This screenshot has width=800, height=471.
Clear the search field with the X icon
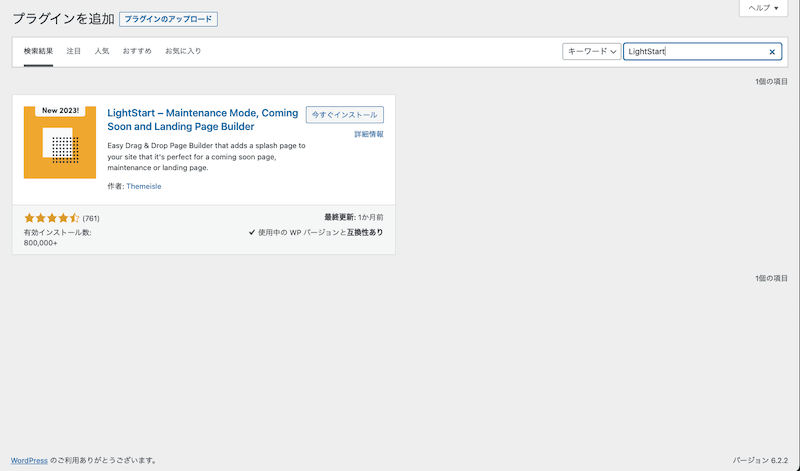pyautogui.click(x=772, y=52)
